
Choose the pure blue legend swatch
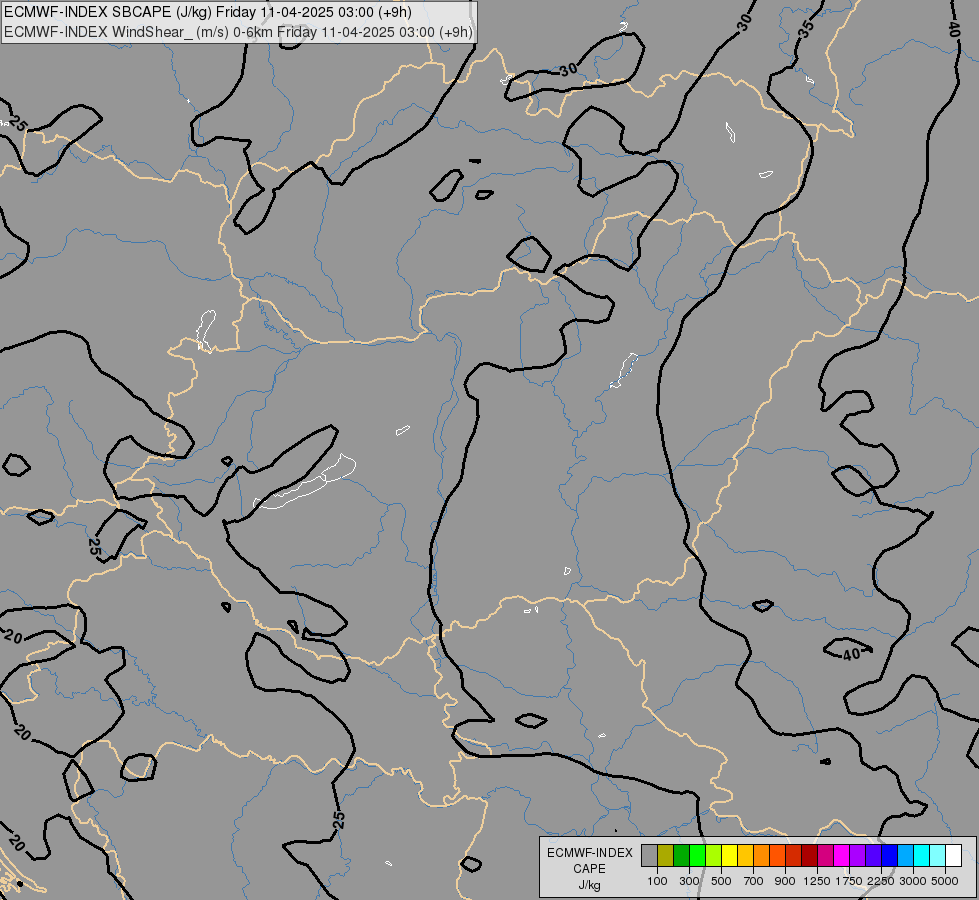[889, 855]
